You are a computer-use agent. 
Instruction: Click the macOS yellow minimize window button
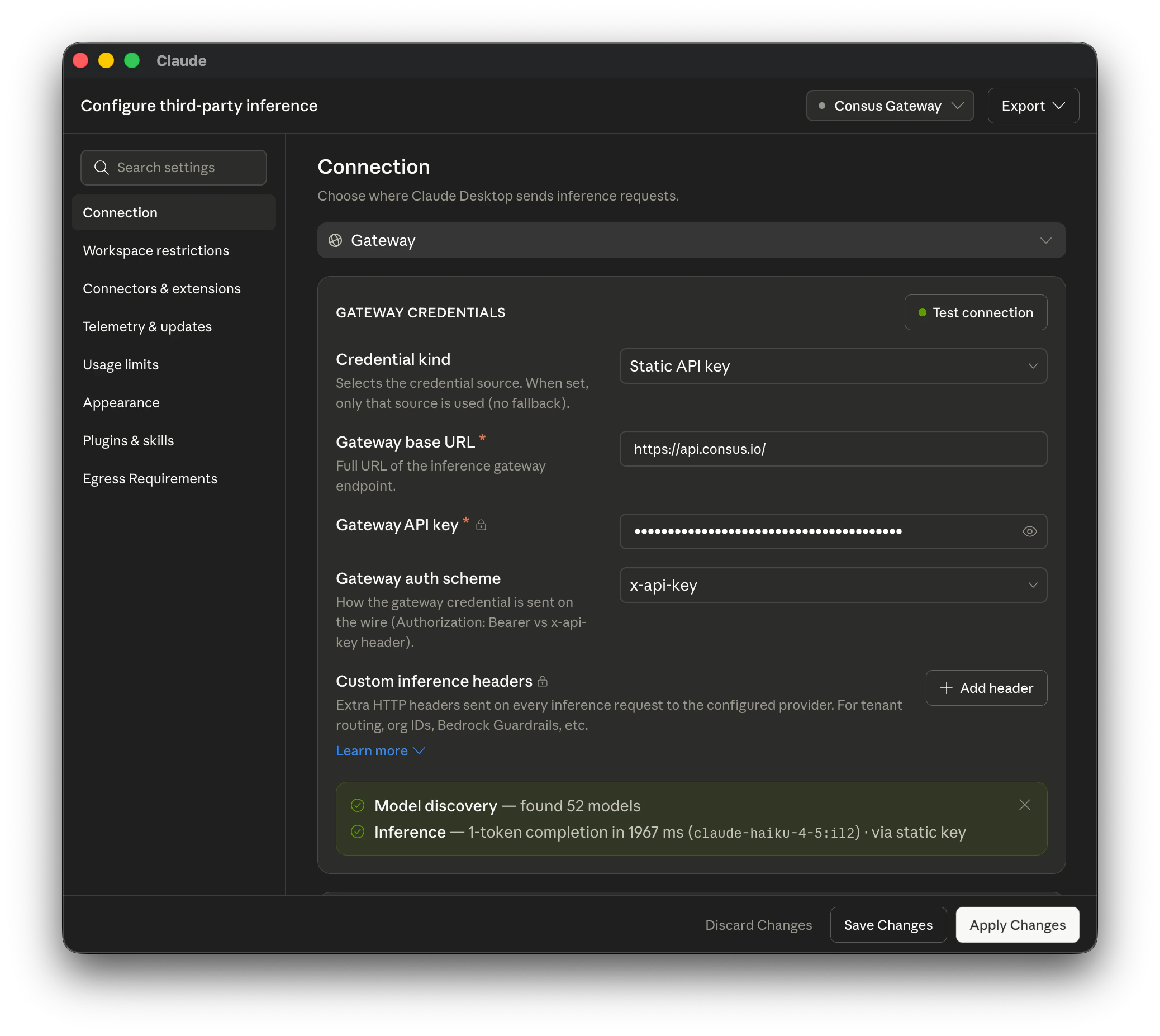[x=106, y=60]
